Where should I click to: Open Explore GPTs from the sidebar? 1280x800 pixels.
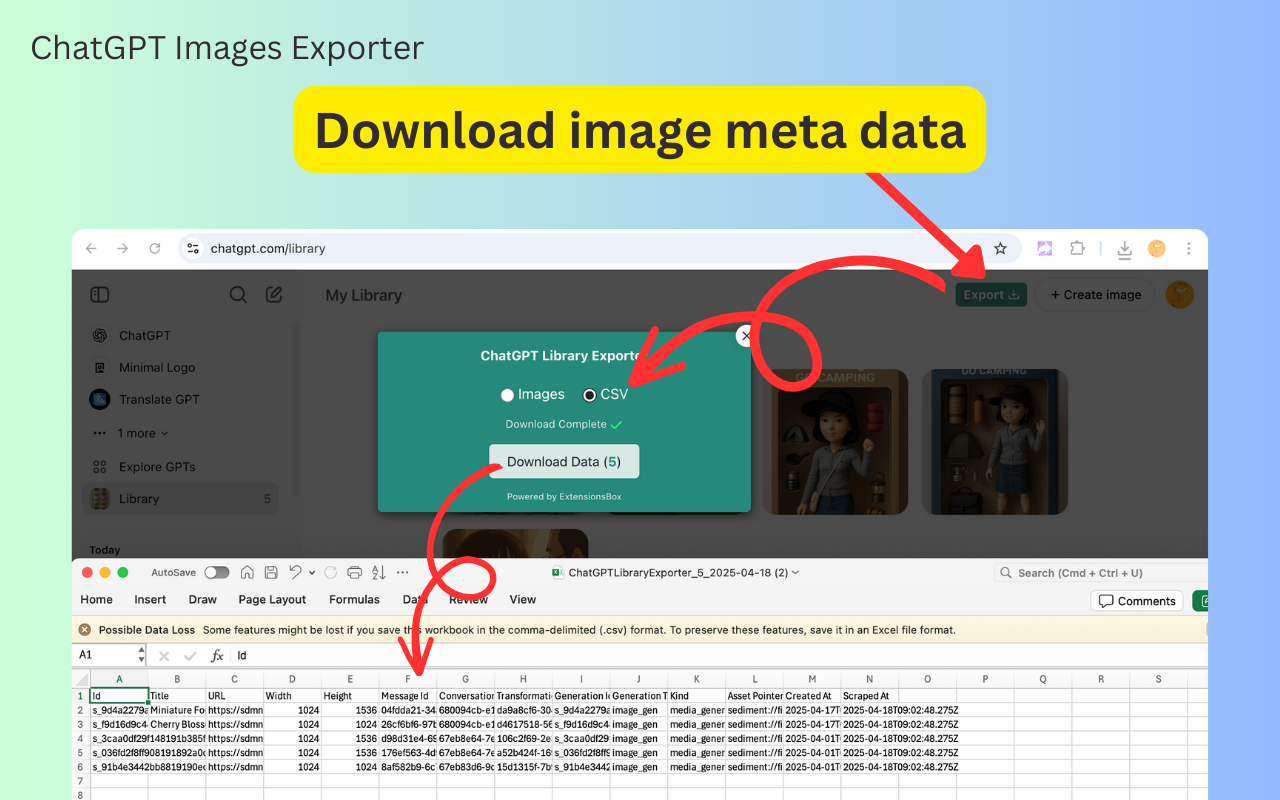click(x=156, y=466)
